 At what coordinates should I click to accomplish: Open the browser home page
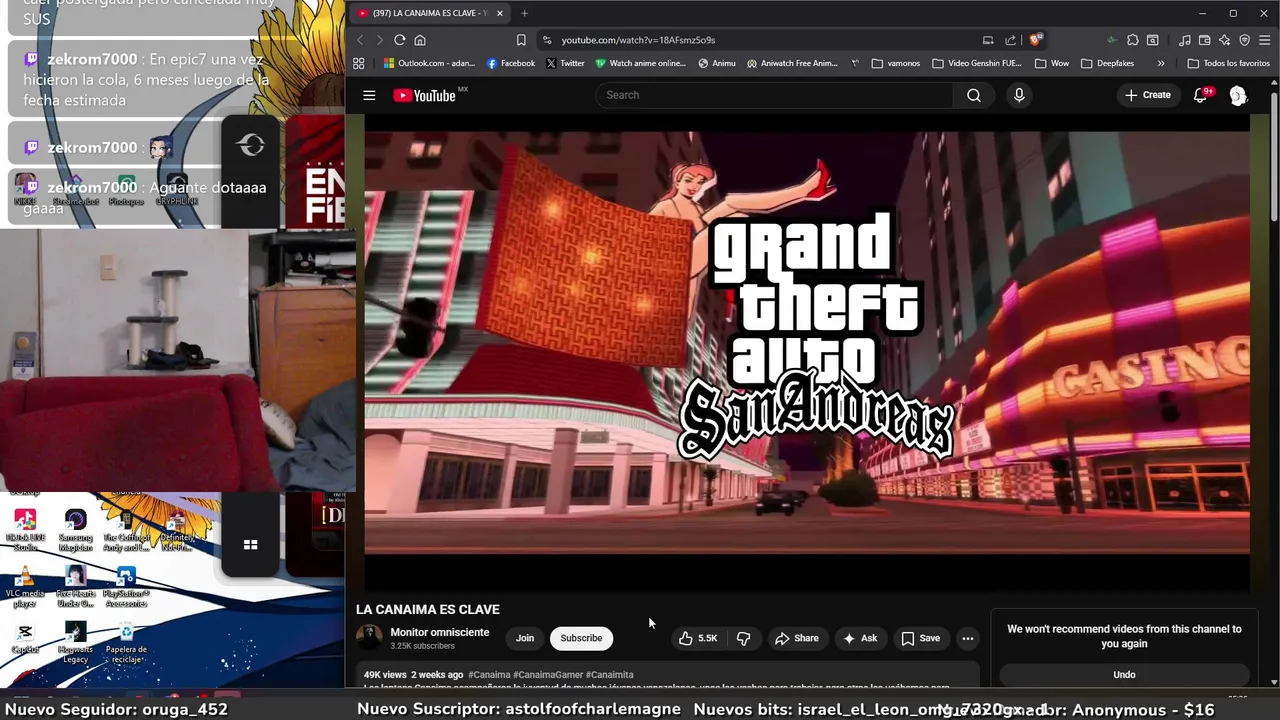coord(420,40)
